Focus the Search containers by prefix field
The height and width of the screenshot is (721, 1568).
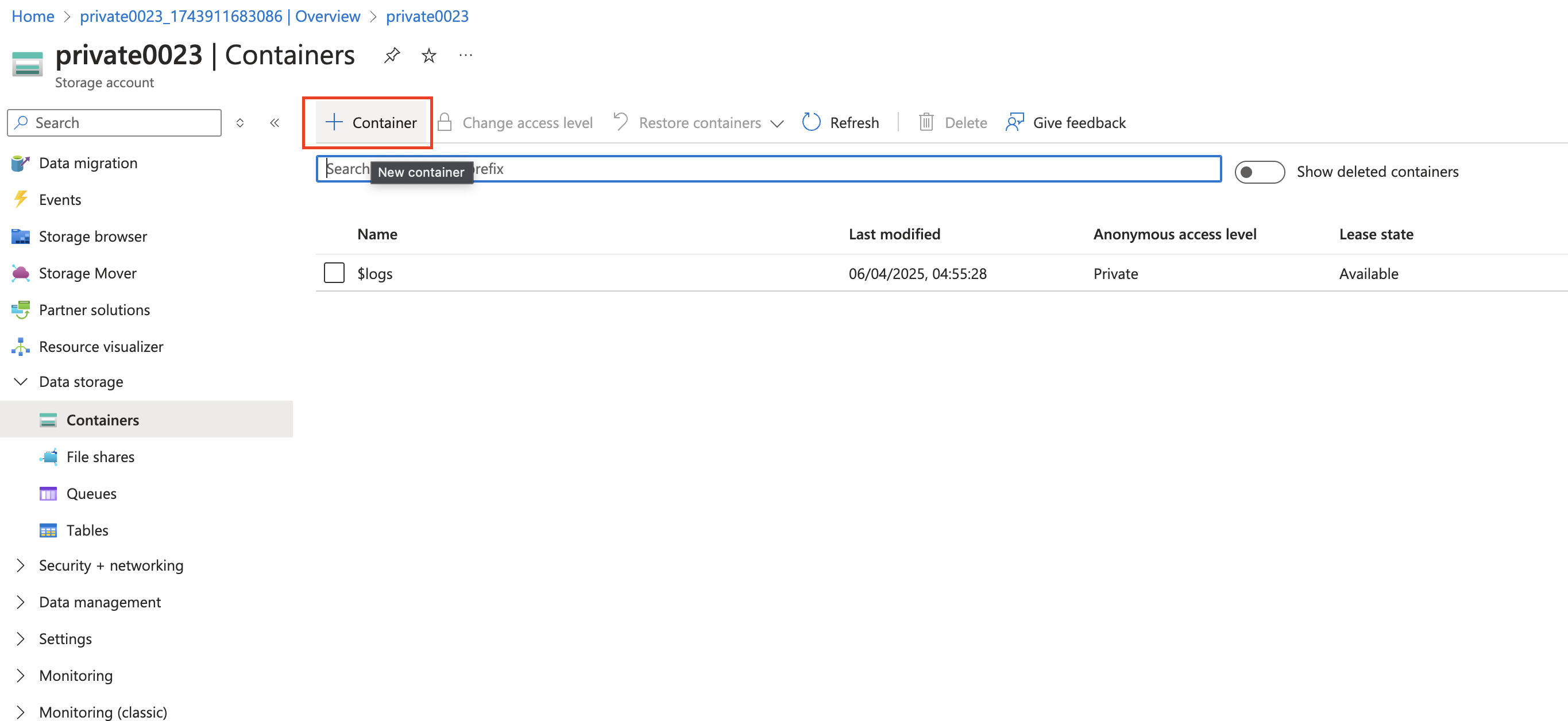coord(768,169)
